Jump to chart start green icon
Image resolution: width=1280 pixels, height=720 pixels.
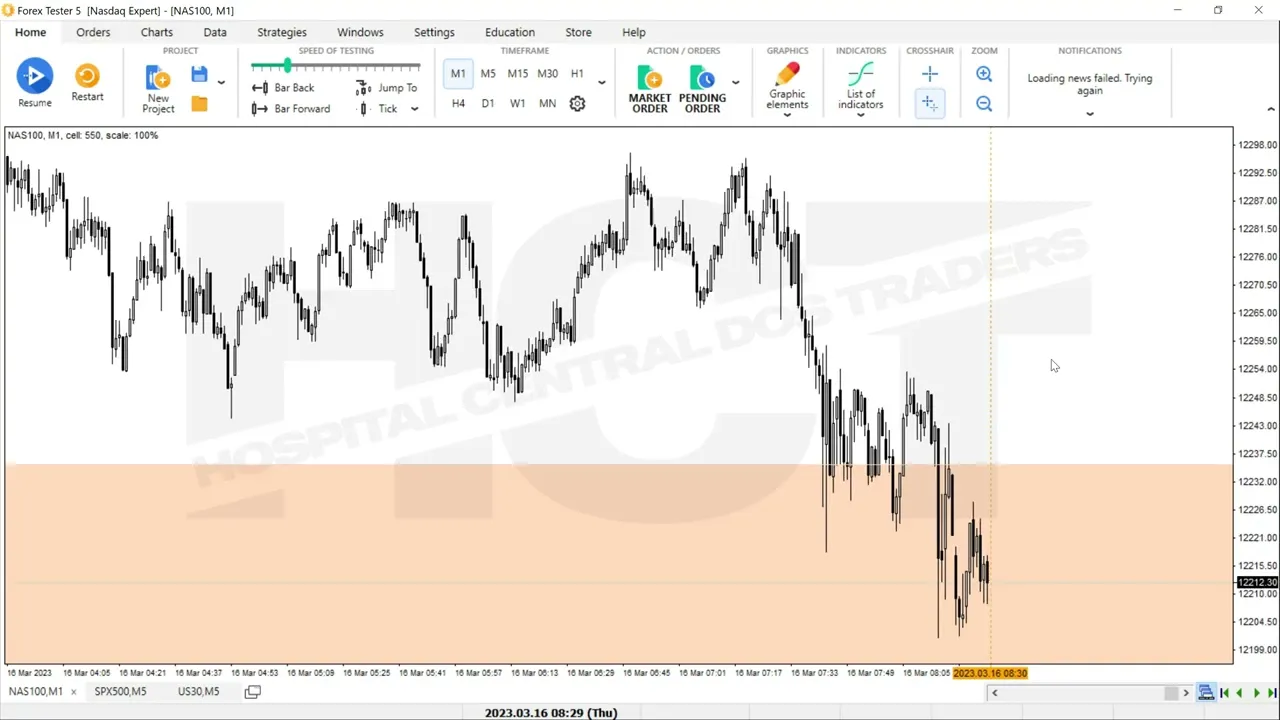click(1225, 693)
